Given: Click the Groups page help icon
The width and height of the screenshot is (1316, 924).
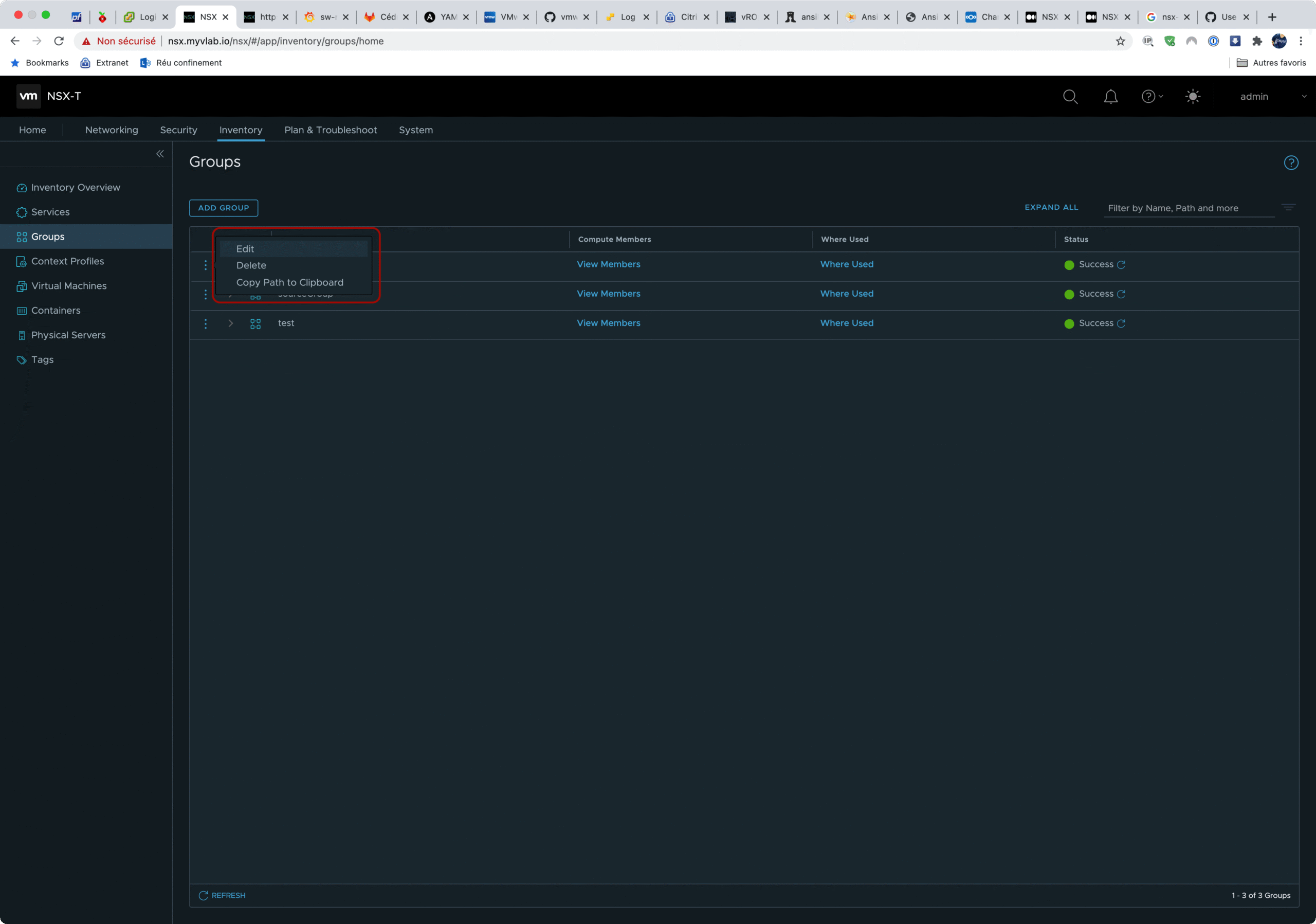Looking at the screenshot, I should [x=1290, y=163].
